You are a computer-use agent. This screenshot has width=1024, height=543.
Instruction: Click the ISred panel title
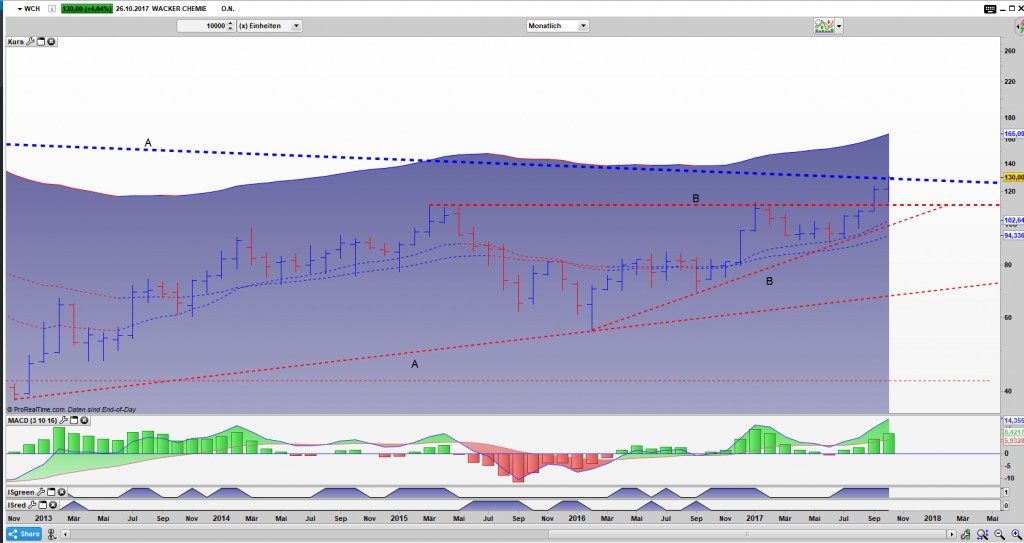tap(16, 504)
